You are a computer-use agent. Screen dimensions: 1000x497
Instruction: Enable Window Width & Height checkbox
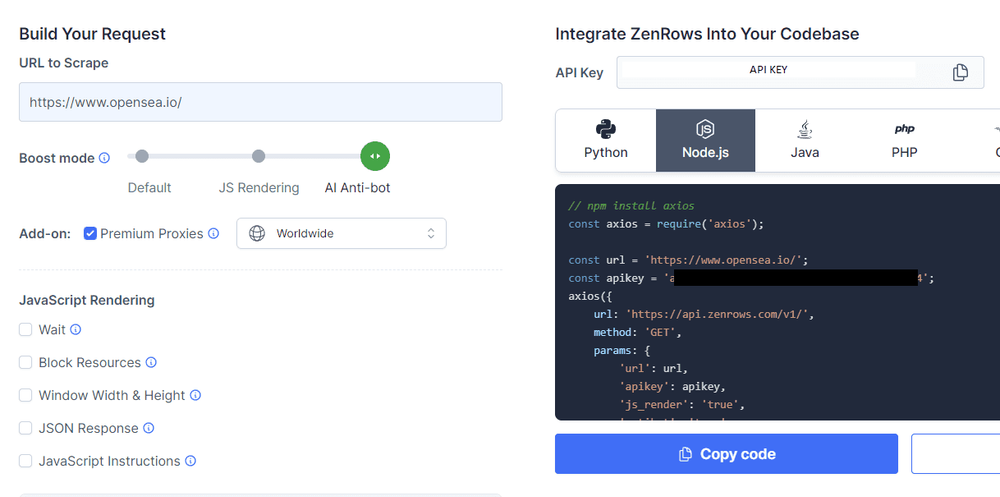coord(26,395)
